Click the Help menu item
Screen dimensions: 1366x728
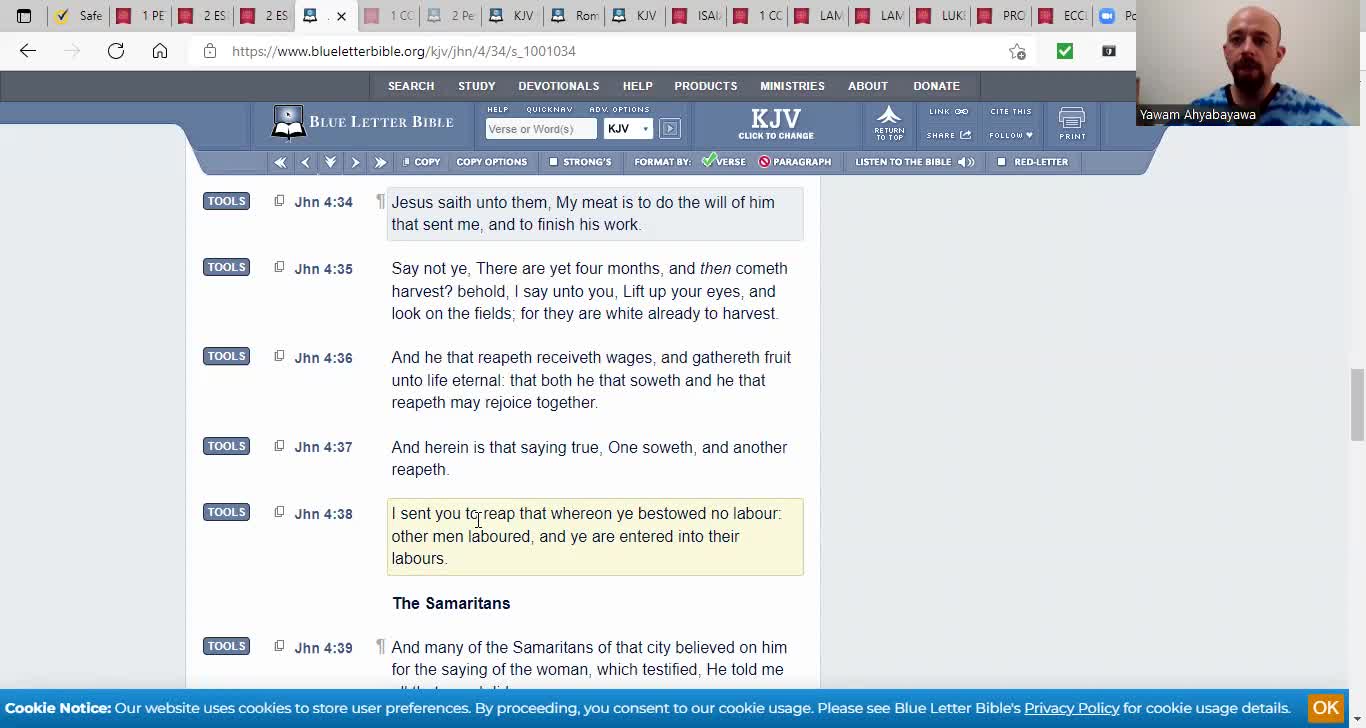pos(637,86)
